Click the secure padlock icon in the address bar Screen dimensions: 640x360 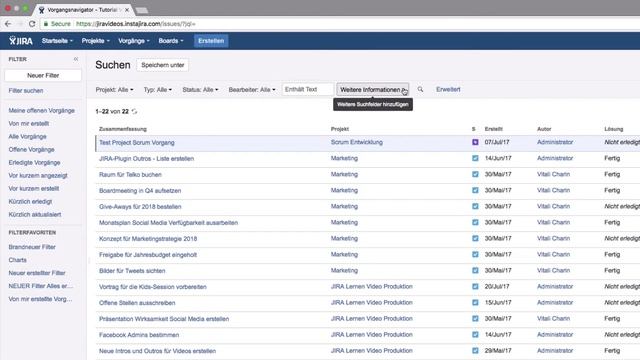(46, 24)
